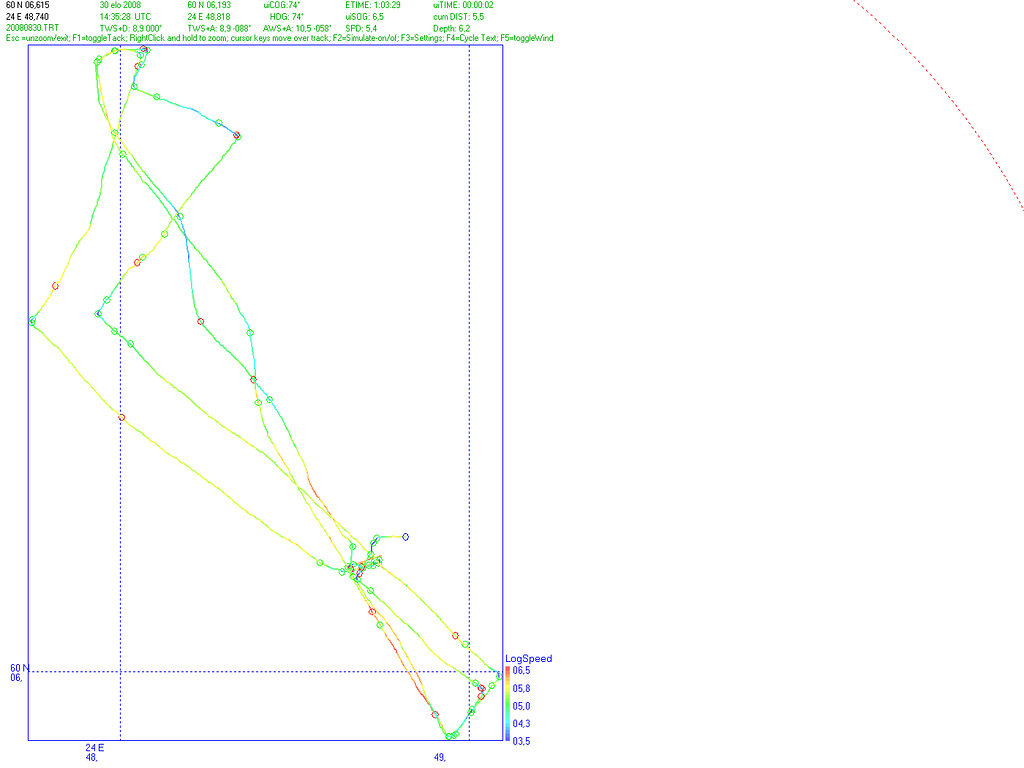The width and height of the screenshot is (1024, 768).
Task: Click the 'F5=toggleWind' hint
Action: (x=527, y=38)
